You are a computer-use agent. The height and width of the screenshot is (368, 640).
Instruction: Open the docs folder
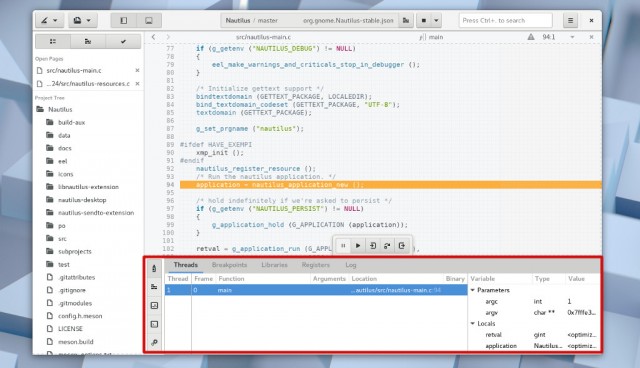click(x=64, y=148)
